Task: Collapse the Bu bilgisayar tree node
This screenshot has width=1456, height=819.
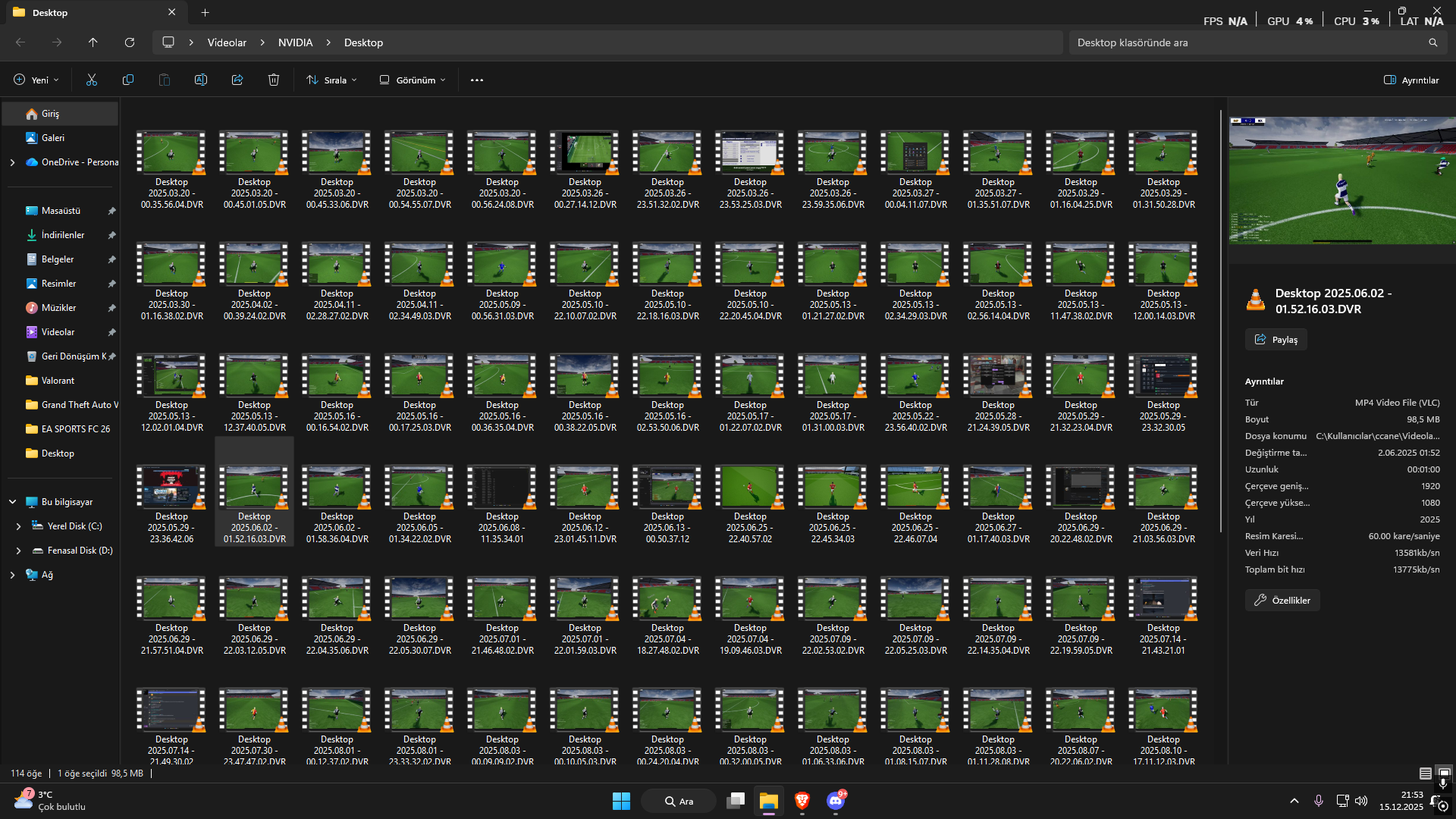Action: click(x=12, y=502)
